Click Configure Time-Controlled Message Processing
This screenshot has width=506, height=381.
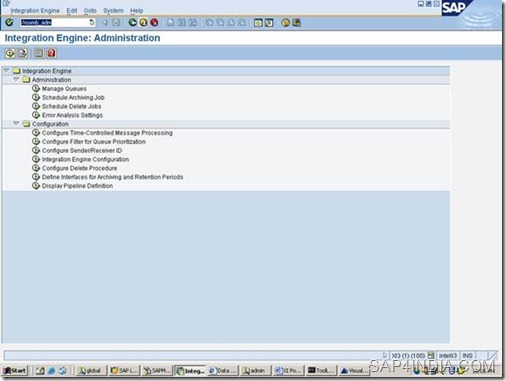pos(107,133)
